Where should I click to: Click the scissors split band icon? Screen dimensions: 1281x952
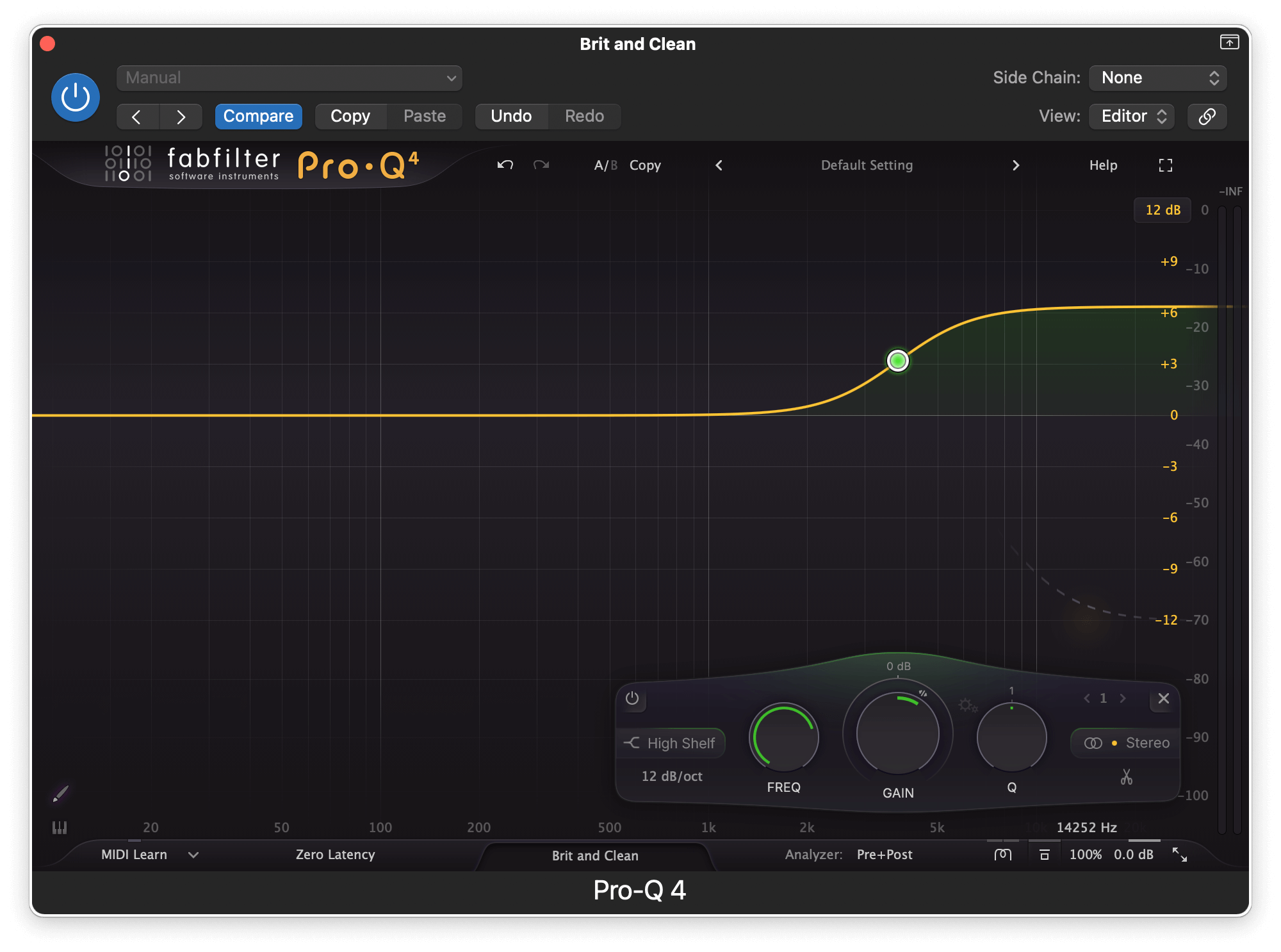[x=1126, y=777]
